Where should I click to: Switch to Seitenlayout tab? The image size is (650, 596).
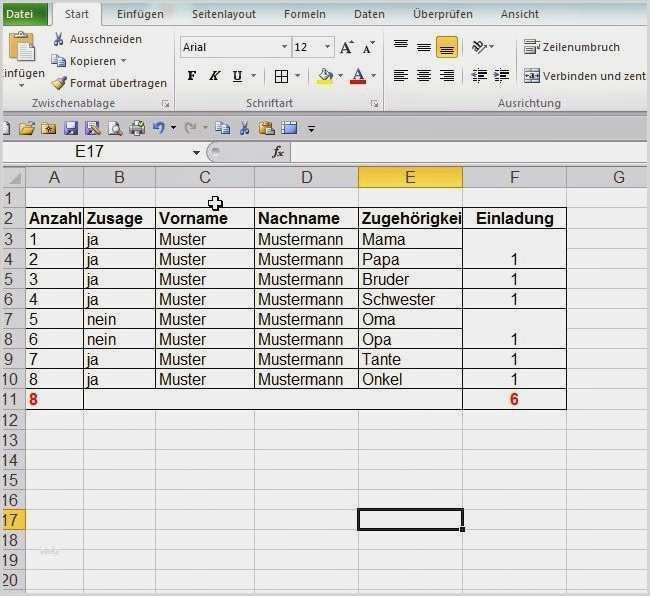click(x=224, y=14)
